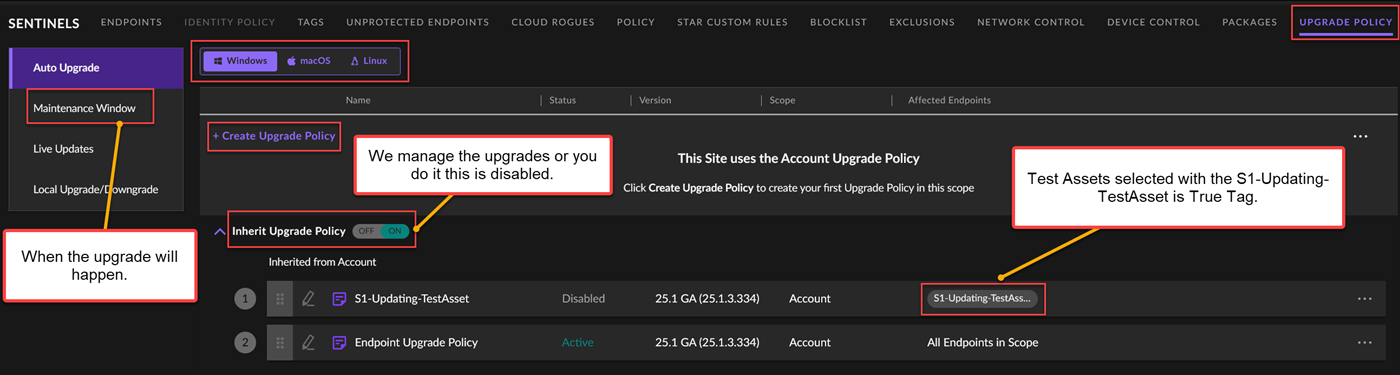The height and width of the screenshot is (375, 1400).
Task: Click the Create Upgrade Policy link
Action: pyautogui.click(x=273, y=136)
